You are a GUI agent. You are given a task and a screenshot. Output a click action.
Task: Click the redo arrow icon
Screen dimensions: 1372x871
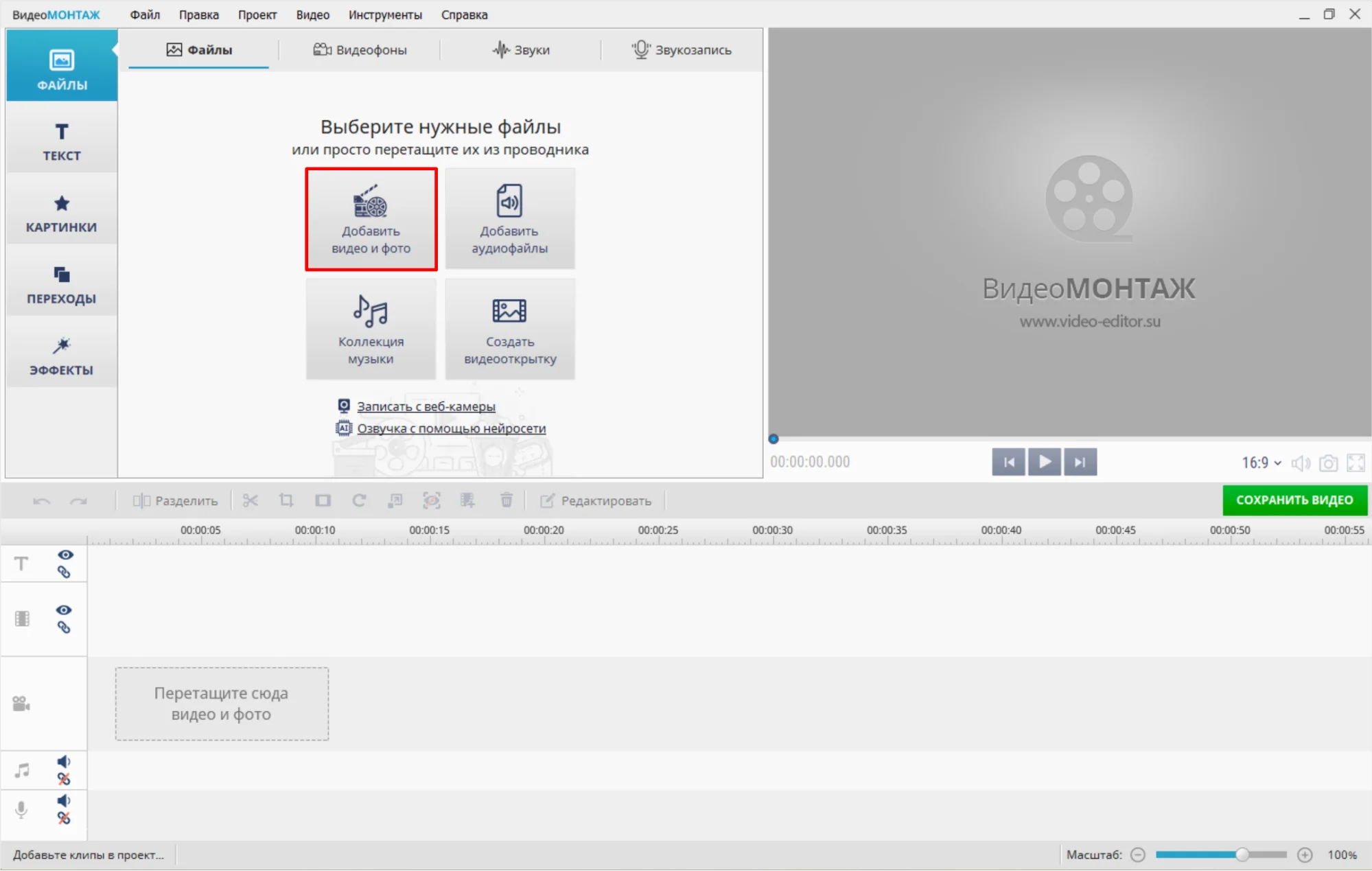pos(78,501)
